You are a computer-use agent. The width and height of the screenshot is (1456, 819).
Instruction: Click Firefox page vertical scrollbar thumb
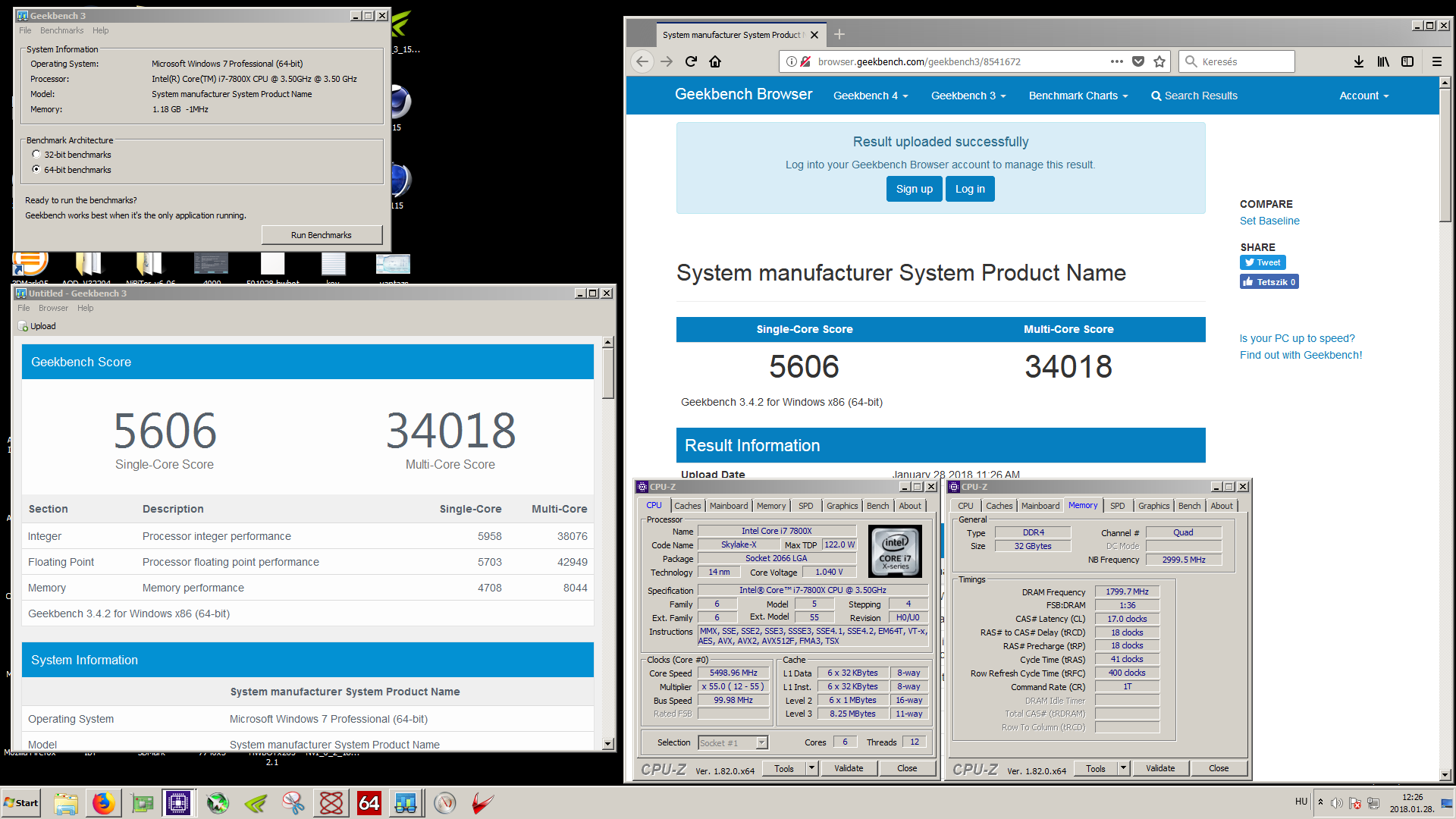tap(1445, 155)
